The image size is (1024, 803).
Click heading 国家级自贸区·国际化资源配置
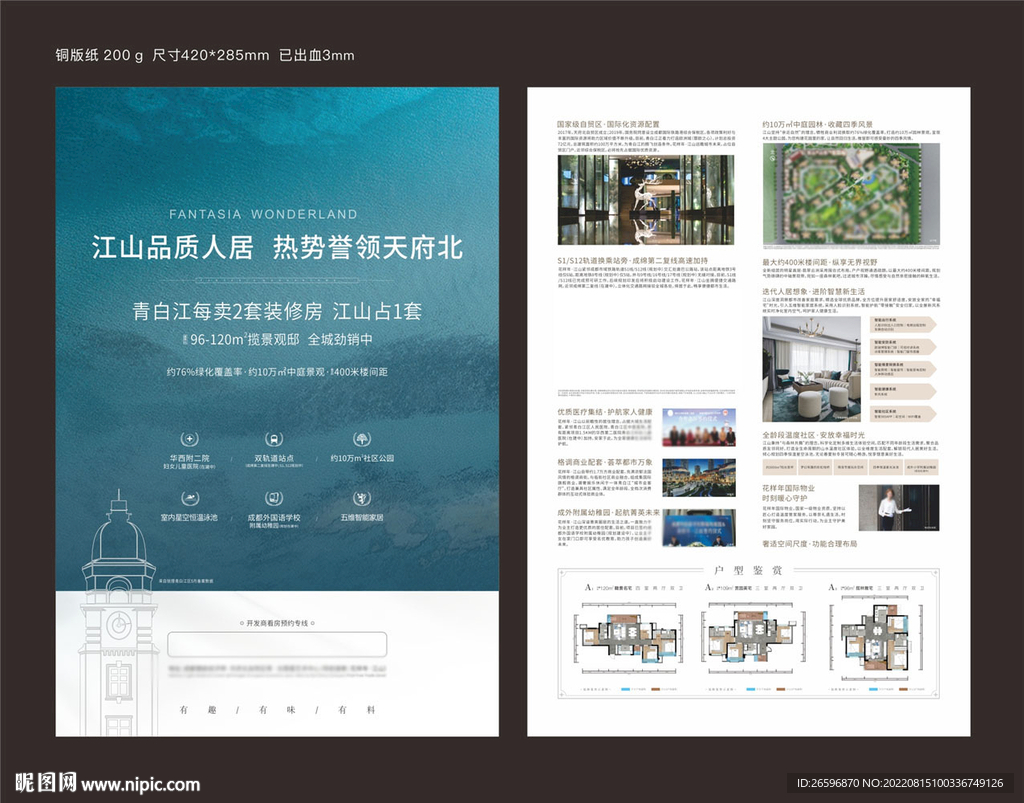[608, 124]
